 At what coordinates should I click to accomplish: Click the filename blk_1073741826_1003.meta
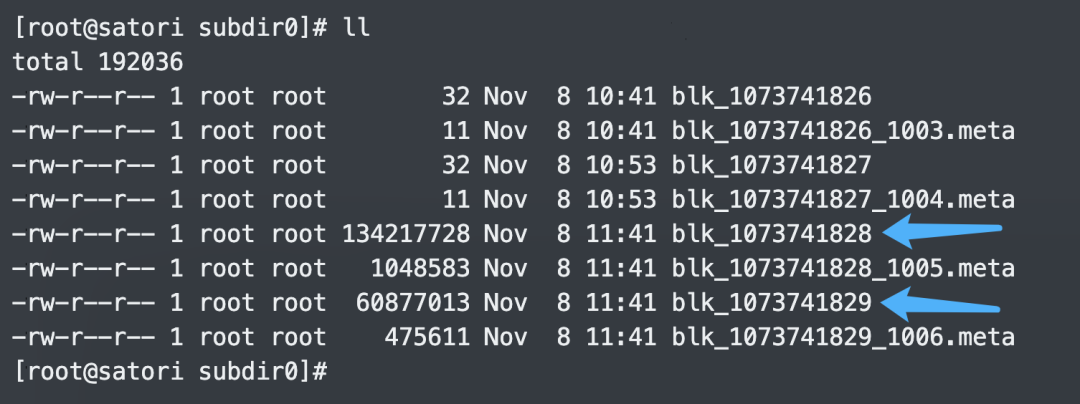(844, 131)
